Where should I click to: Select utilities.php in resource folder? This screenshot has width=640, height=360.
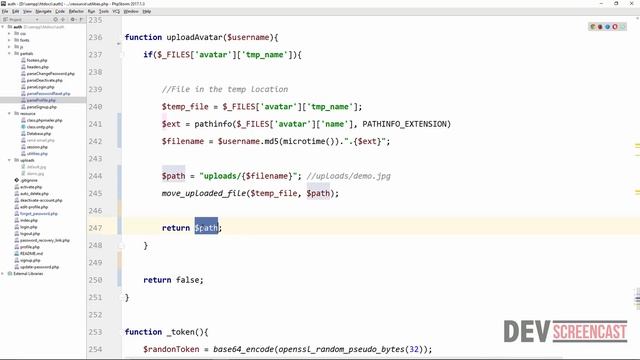[34, 153]
